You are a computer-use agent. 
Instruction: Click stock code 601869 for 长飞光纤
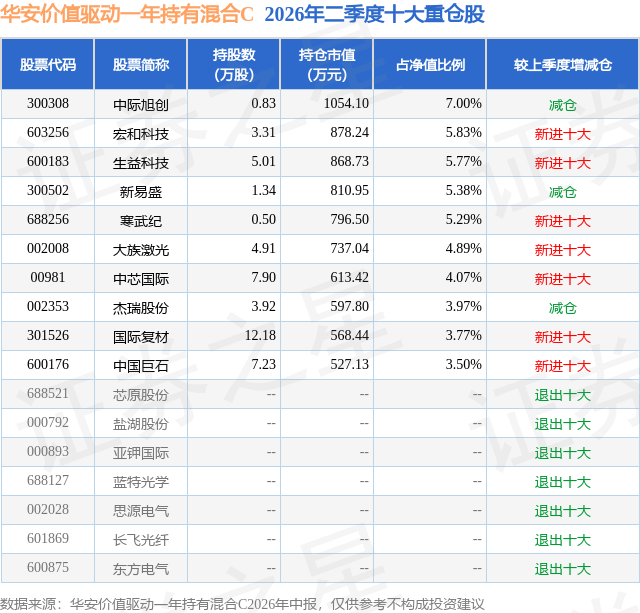click(48, 538)
